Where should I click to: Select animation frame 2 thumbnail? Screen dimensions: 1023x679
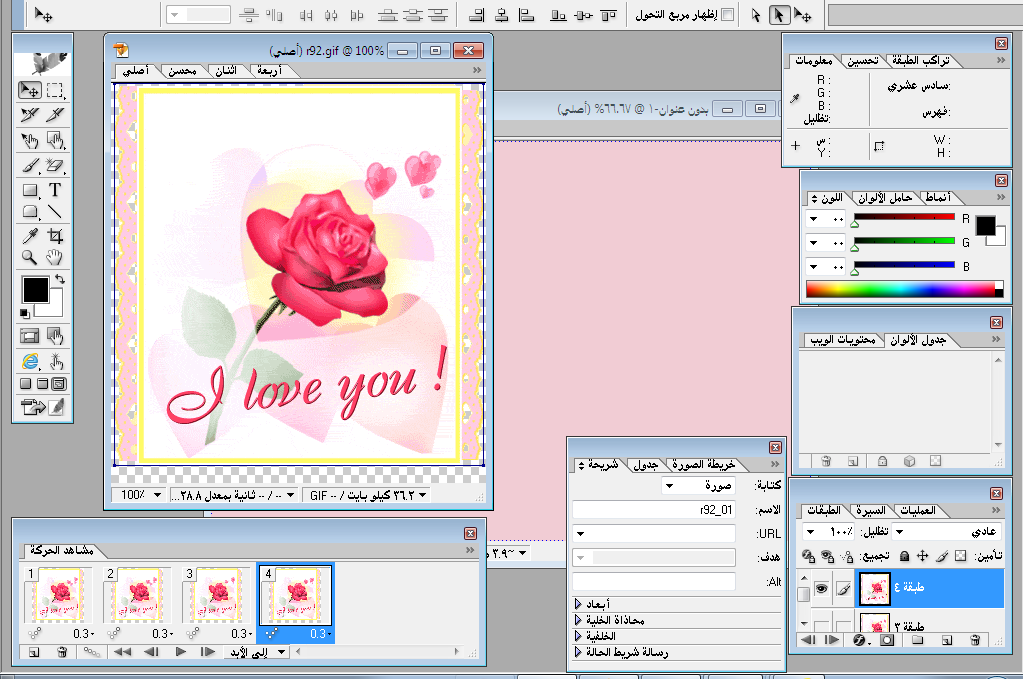[137, 595]
